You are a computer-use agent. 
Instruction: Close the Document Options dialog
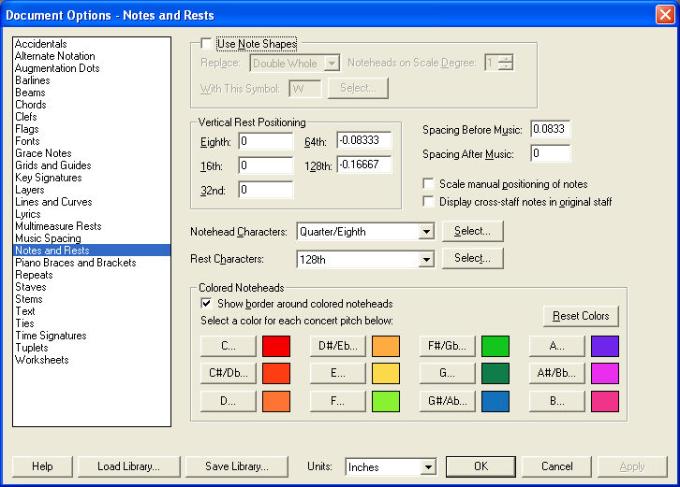click(665, 14)
